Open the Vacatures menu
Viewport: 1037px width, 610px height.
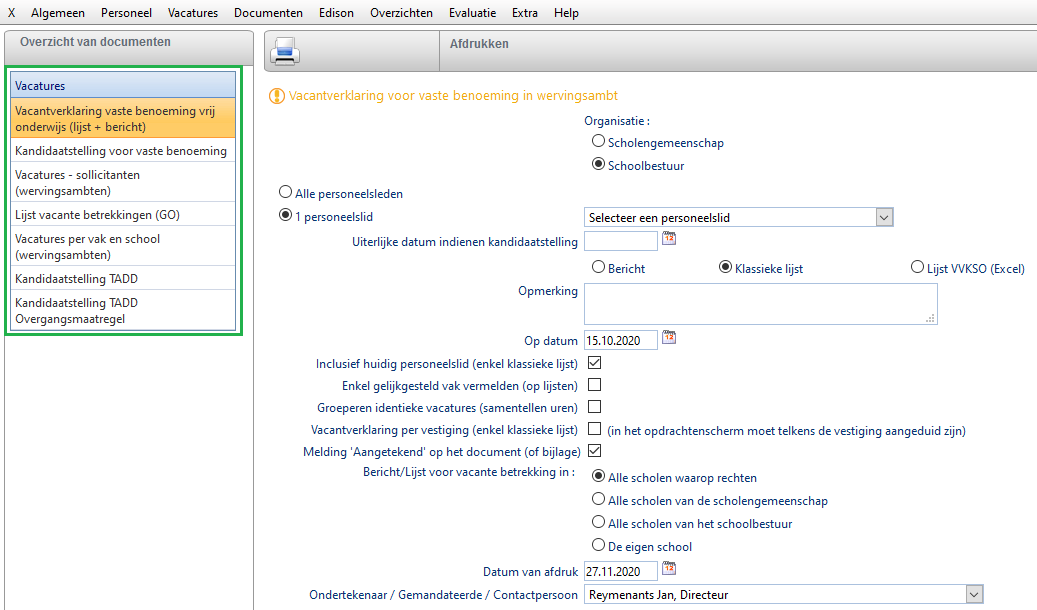pos(193,13)
